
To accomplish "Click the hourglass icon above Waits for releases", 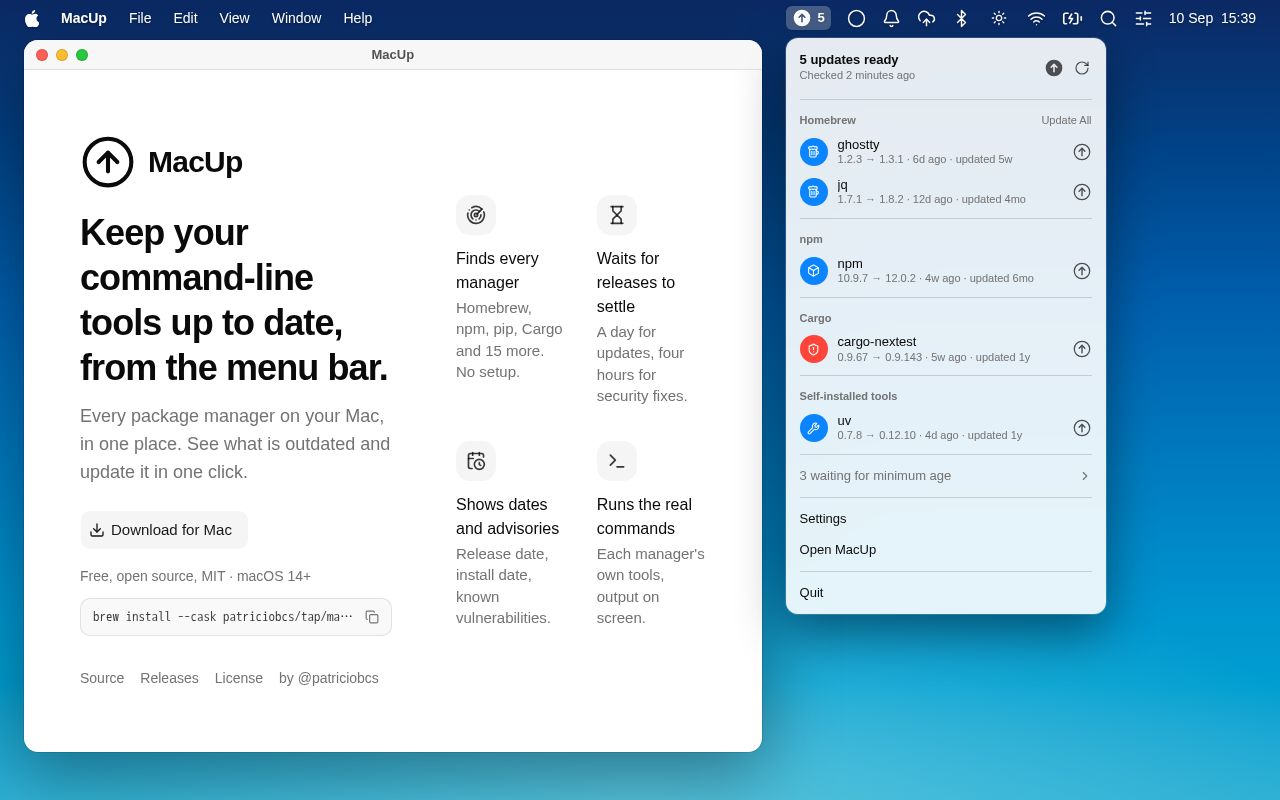I will tap(617, 215).
